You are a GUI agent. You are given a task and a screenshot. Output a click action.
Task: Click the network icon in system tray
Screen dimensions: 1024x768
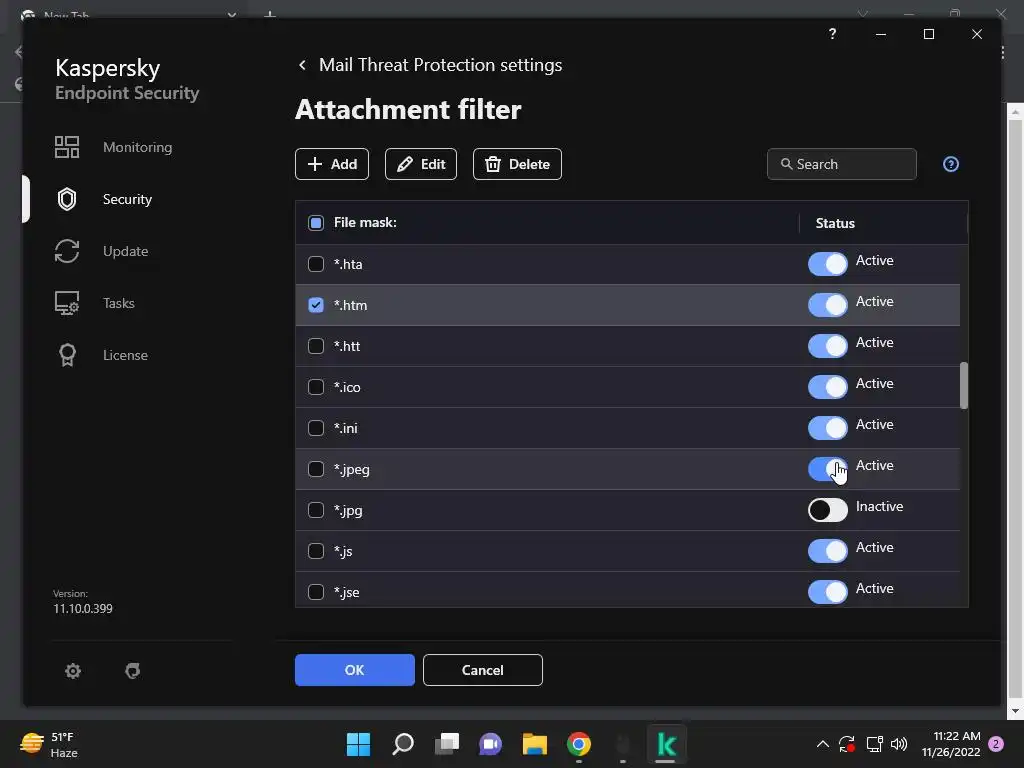click(x=874, y=744)
